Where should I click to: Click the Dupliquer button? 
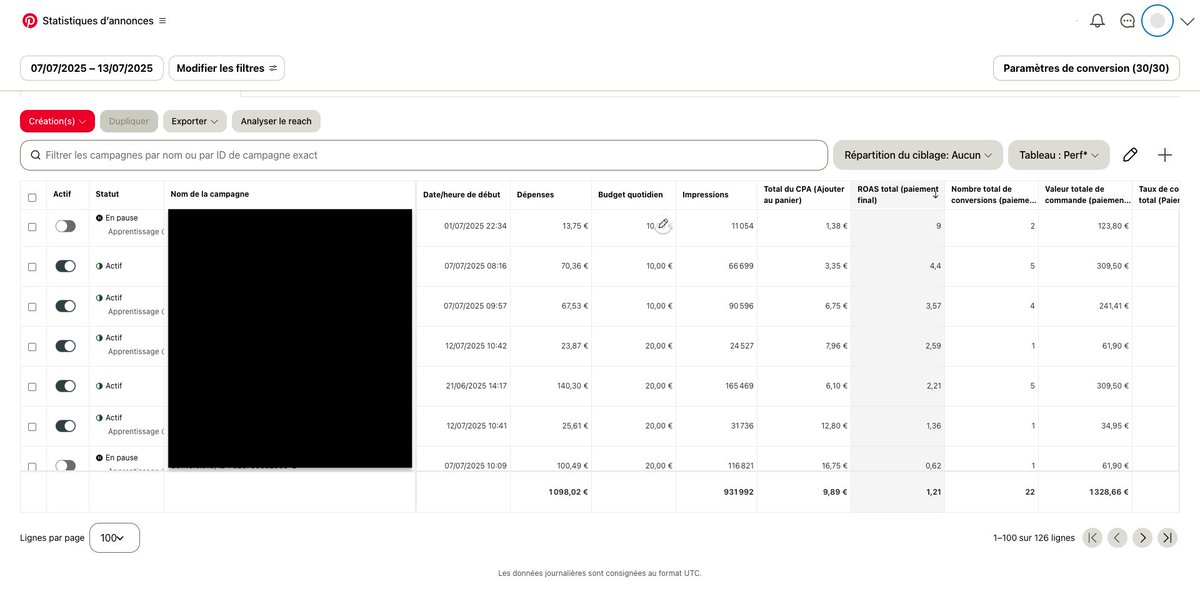pyautogui.click(x=129, y=121)
